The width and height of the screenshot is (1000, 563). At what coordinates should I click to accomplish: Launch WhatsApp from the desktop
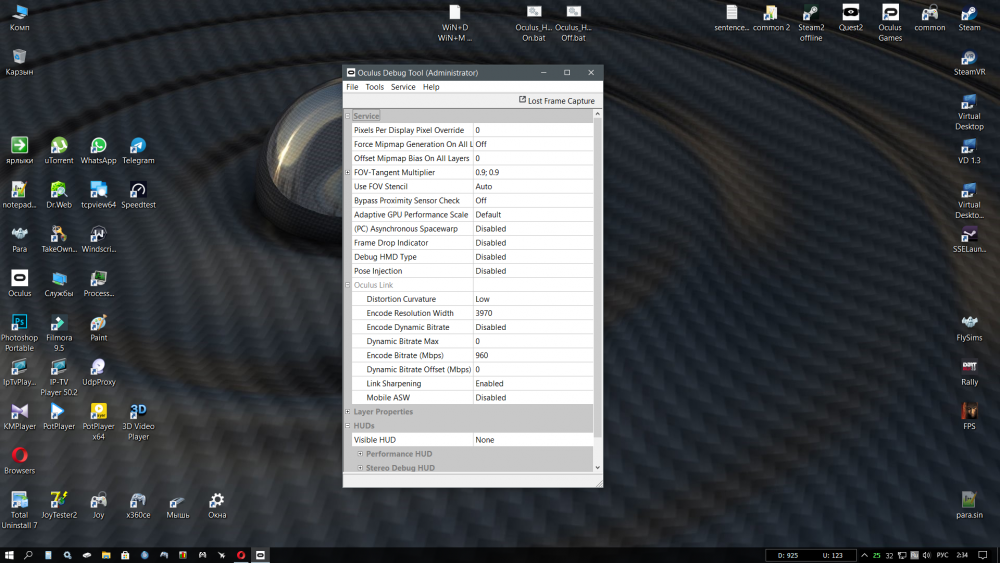tap(98, 146)
